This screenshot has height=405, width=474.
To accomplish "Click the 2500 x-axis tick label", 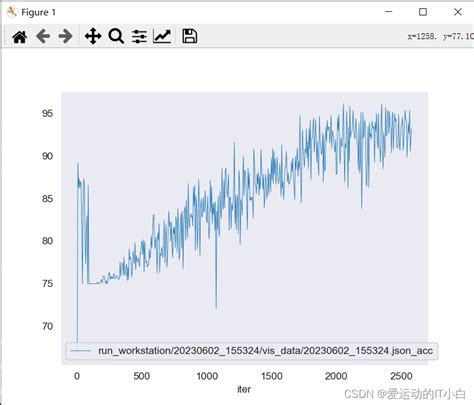I will pyautogui.click(x=401, y=376).
